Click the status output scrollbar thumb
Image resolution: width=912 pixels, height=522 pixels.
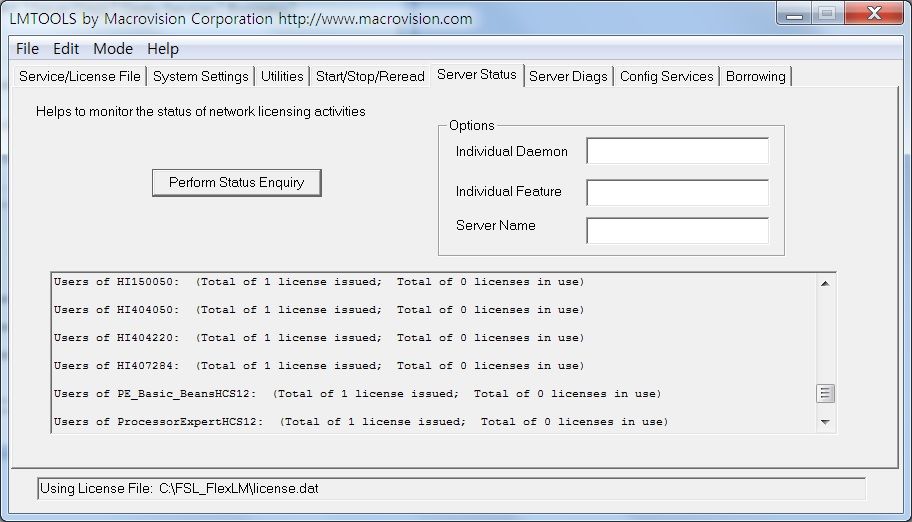pos(825,393)
